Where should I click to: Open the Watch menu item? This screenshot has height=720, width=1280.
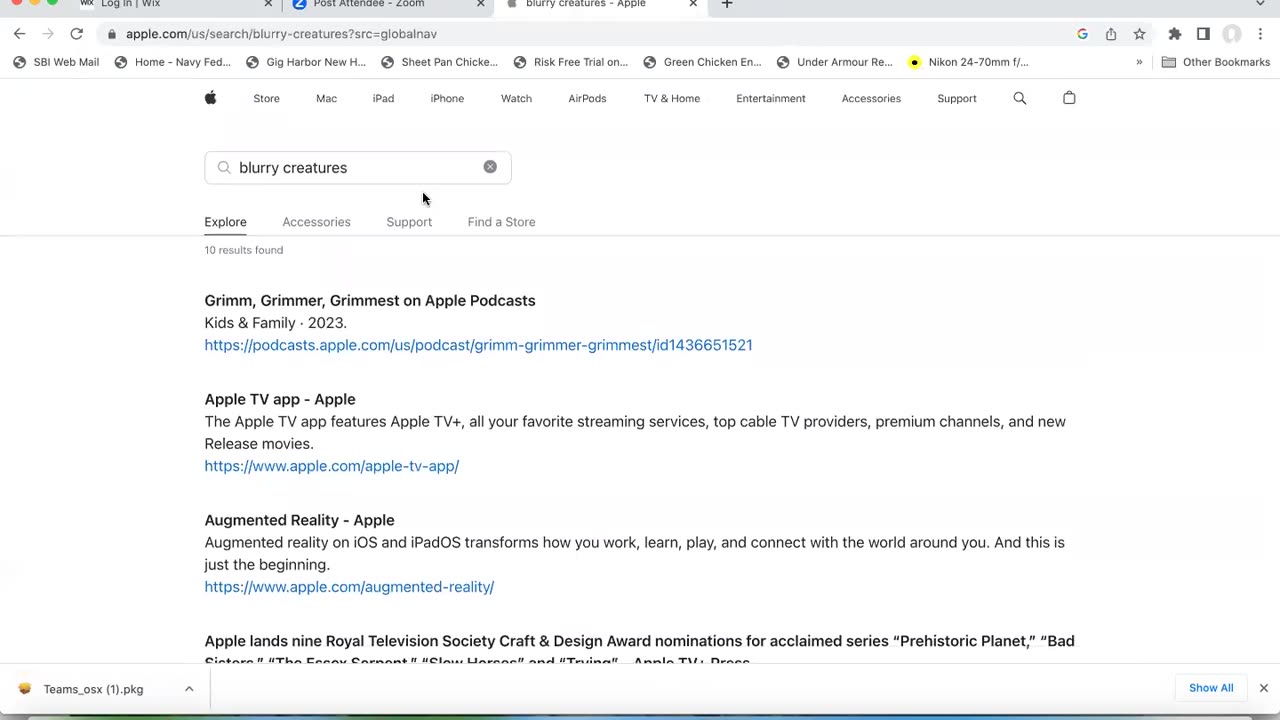pyautogui.click(x=516, y=98)
